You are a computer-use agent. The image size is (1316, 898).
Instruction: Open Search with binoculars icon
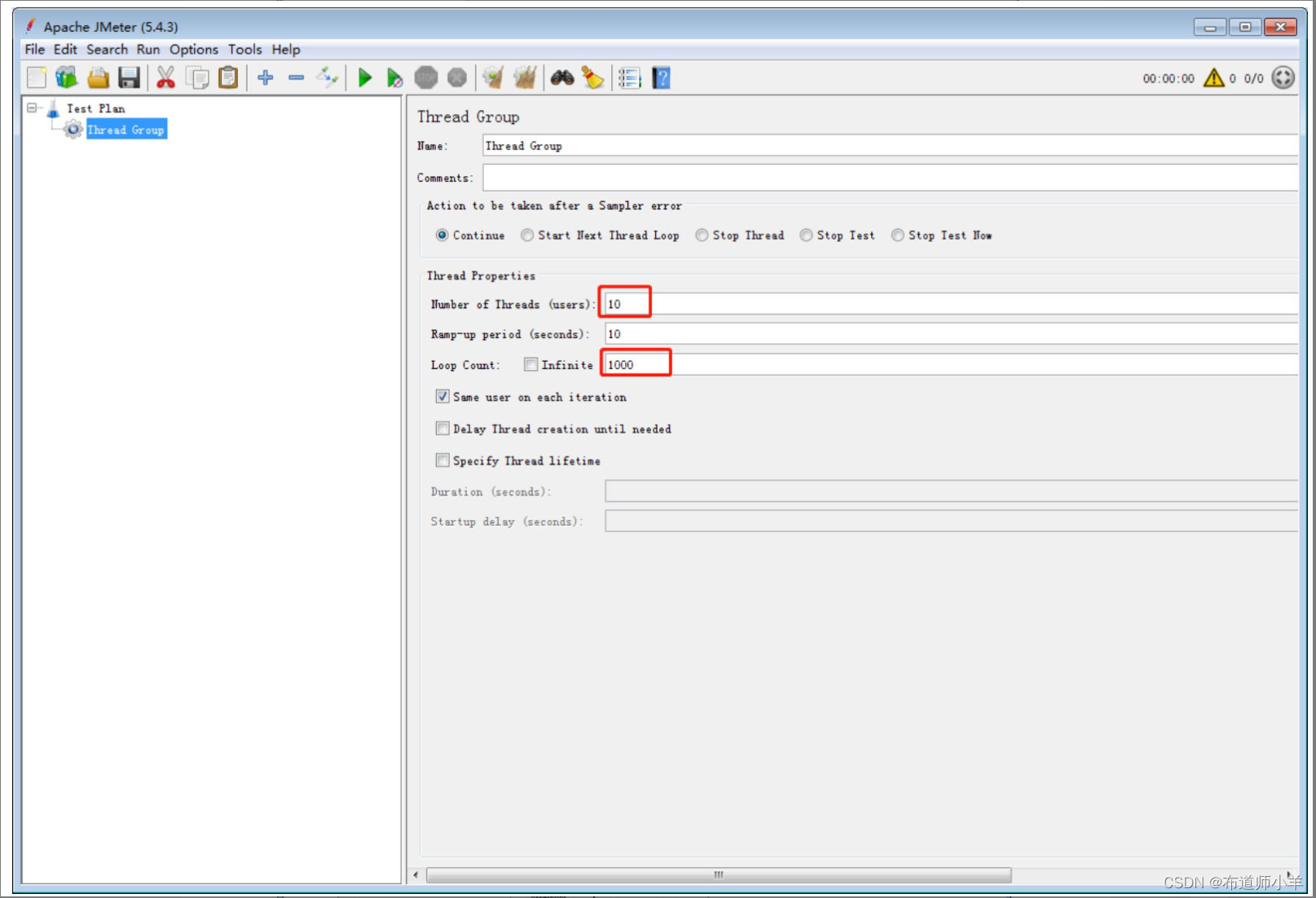point(562,78)
